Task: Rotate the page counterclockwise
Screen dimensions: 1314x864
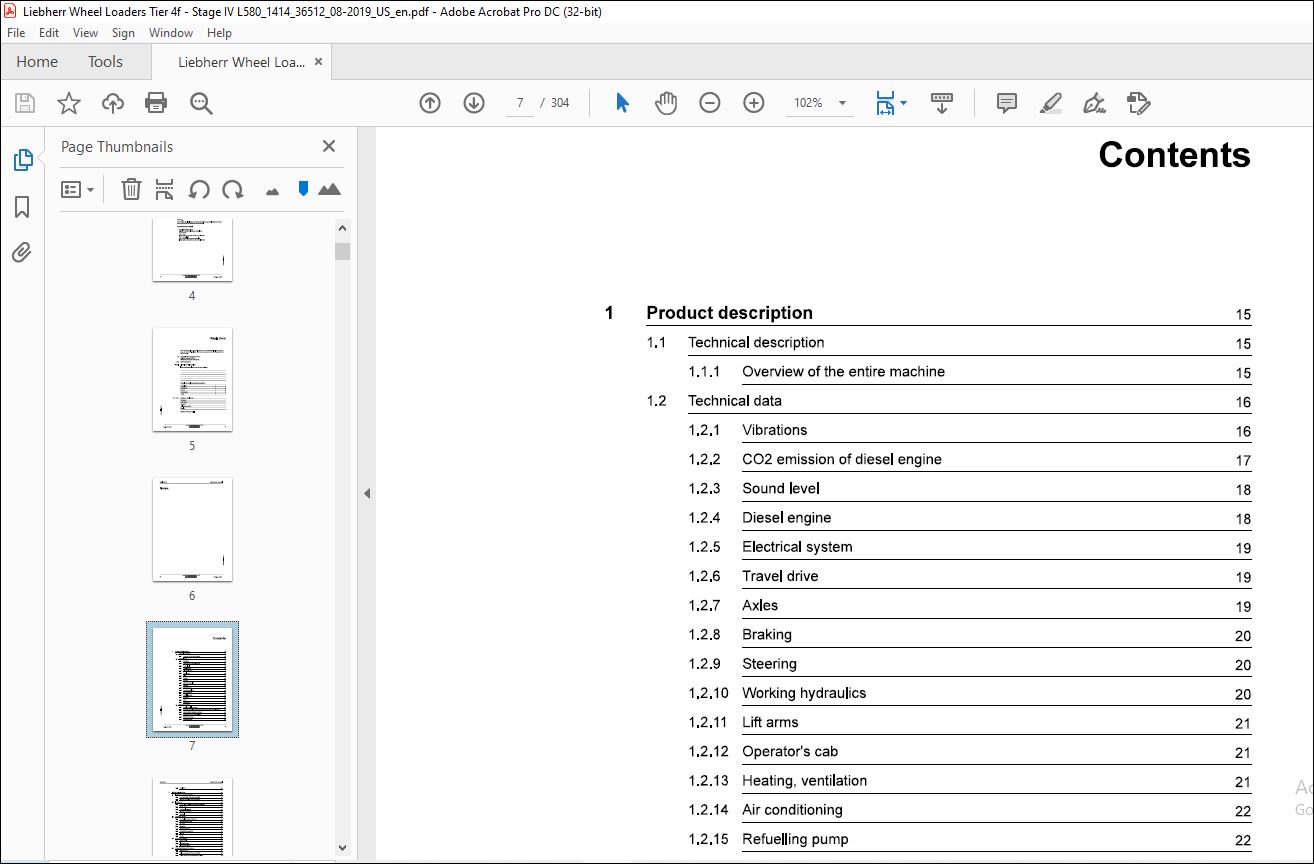Action: pos(199,189)
